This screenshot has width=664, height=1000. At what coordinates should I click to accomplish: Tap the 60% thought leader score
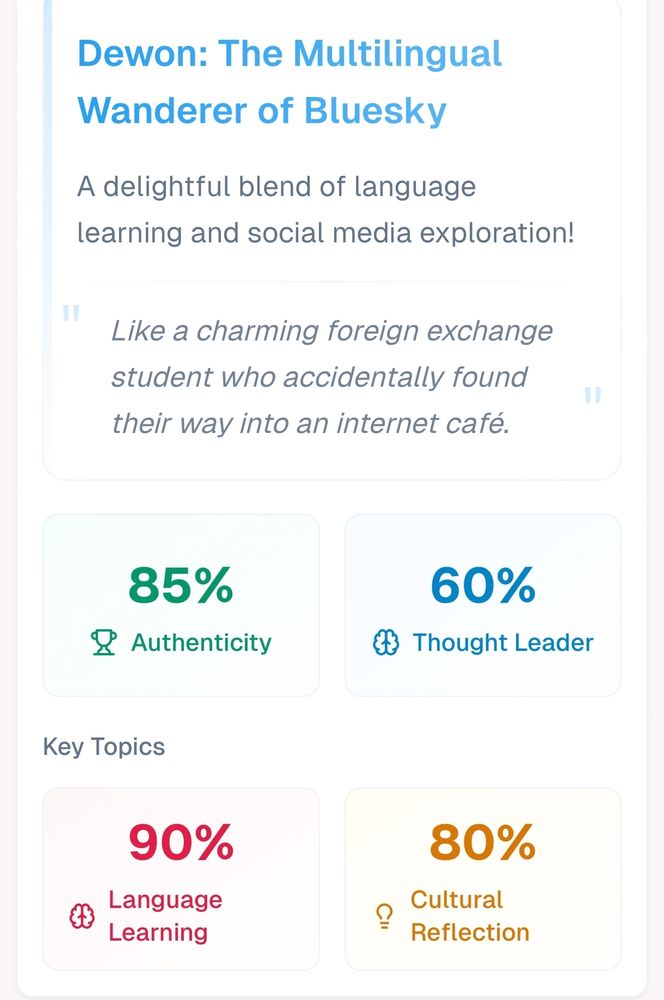tap(483, 586)
